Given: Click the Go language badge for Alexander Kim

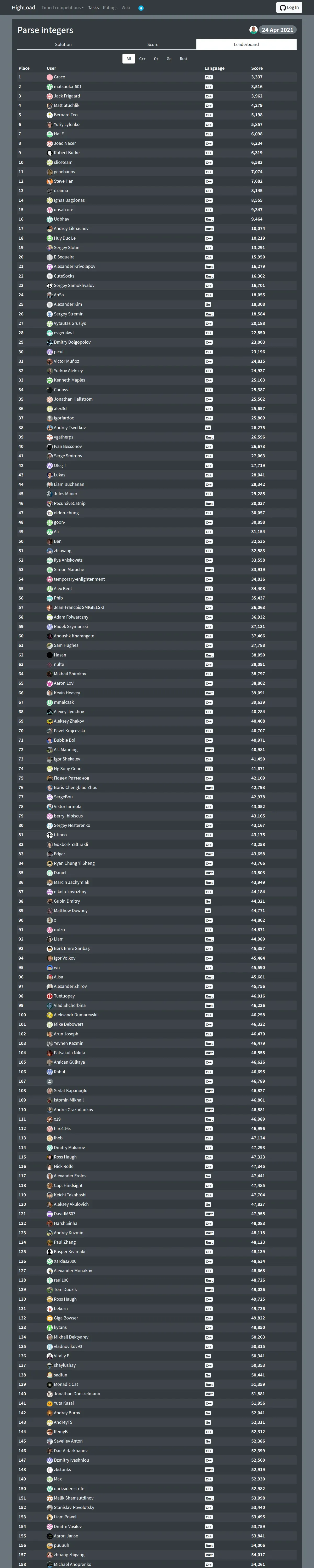Looking at the screenshot, I should pyautogui.click(x=208, y=304).
